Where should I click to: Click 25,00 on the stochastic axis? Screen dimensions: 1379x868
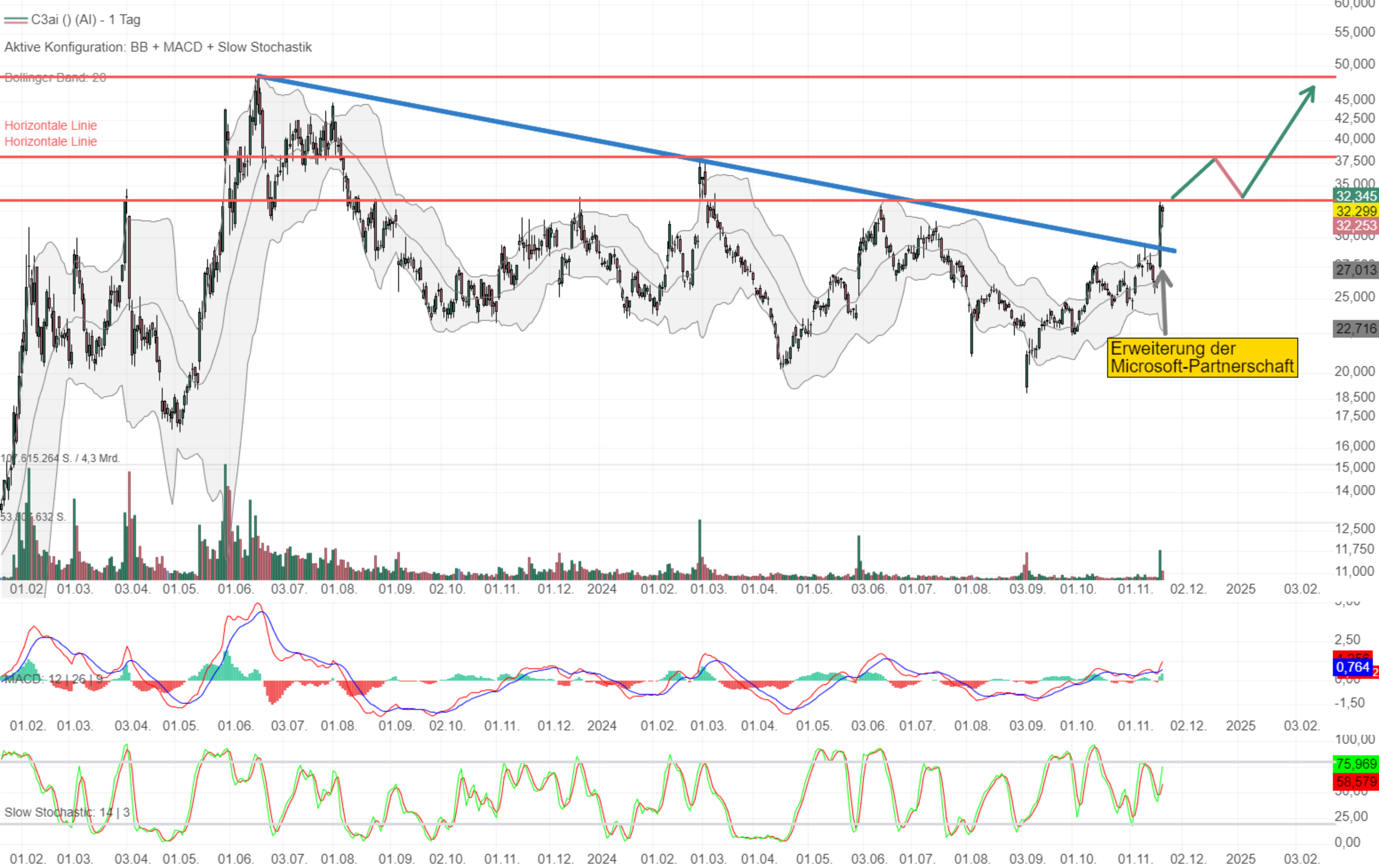tap(1351, 816)
